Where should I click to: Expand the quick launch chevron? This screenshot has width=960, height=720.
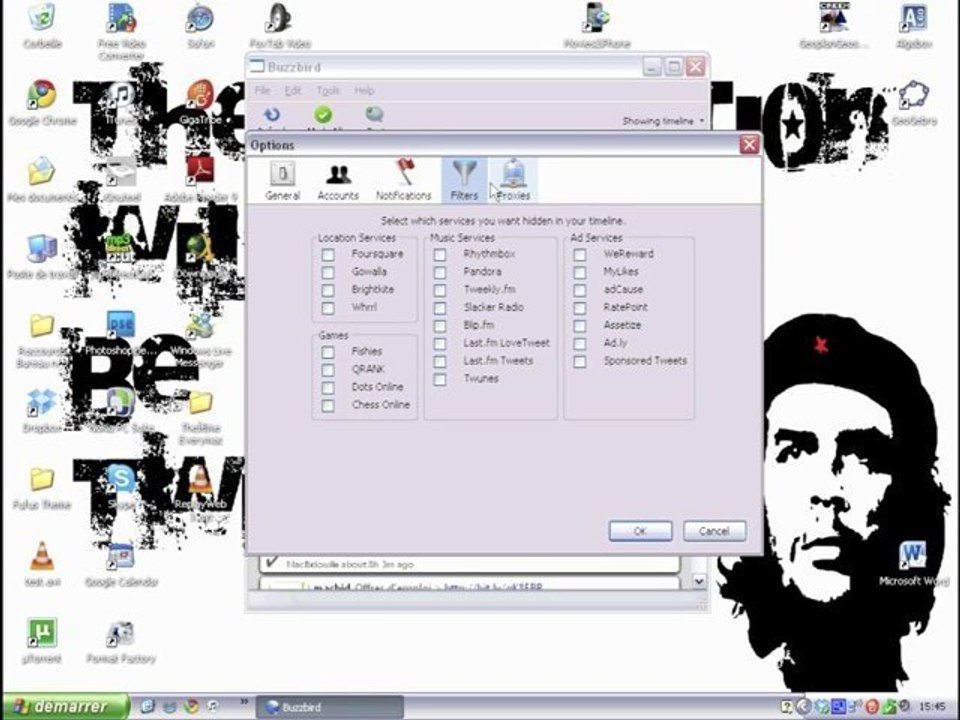[244, 702]
